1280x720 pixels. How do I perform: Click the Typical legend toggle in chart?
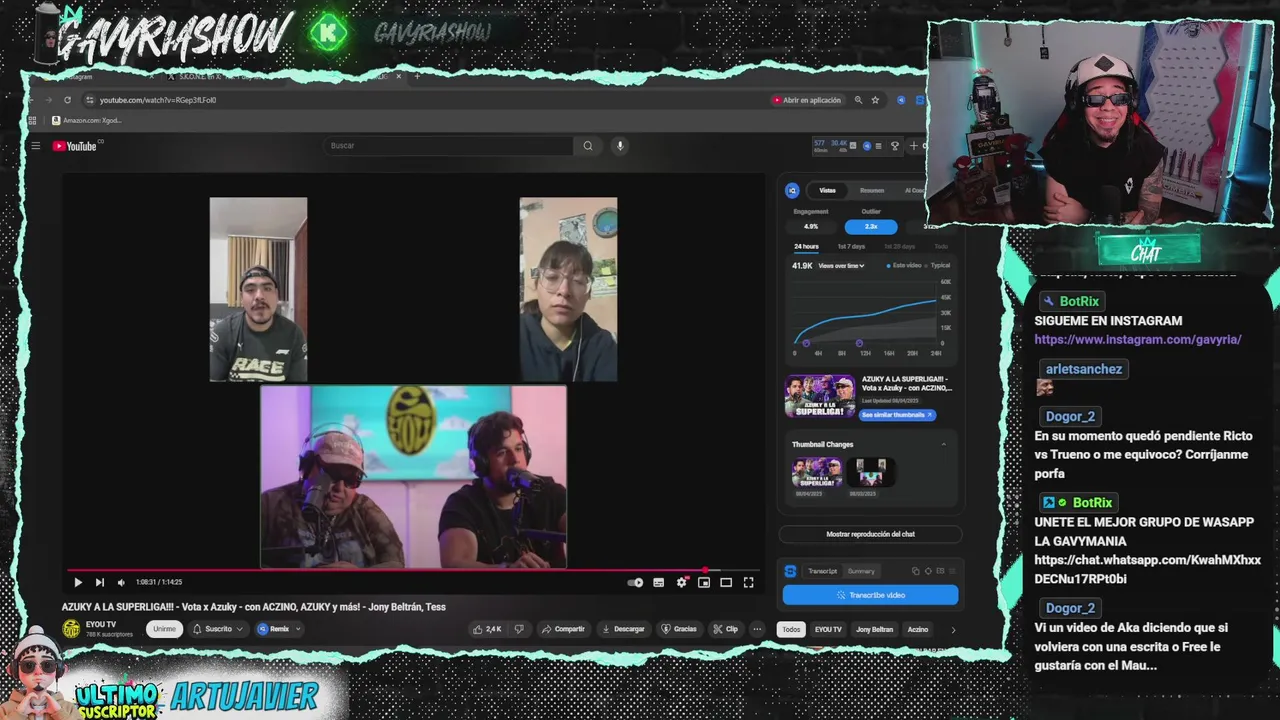(938, 266)
